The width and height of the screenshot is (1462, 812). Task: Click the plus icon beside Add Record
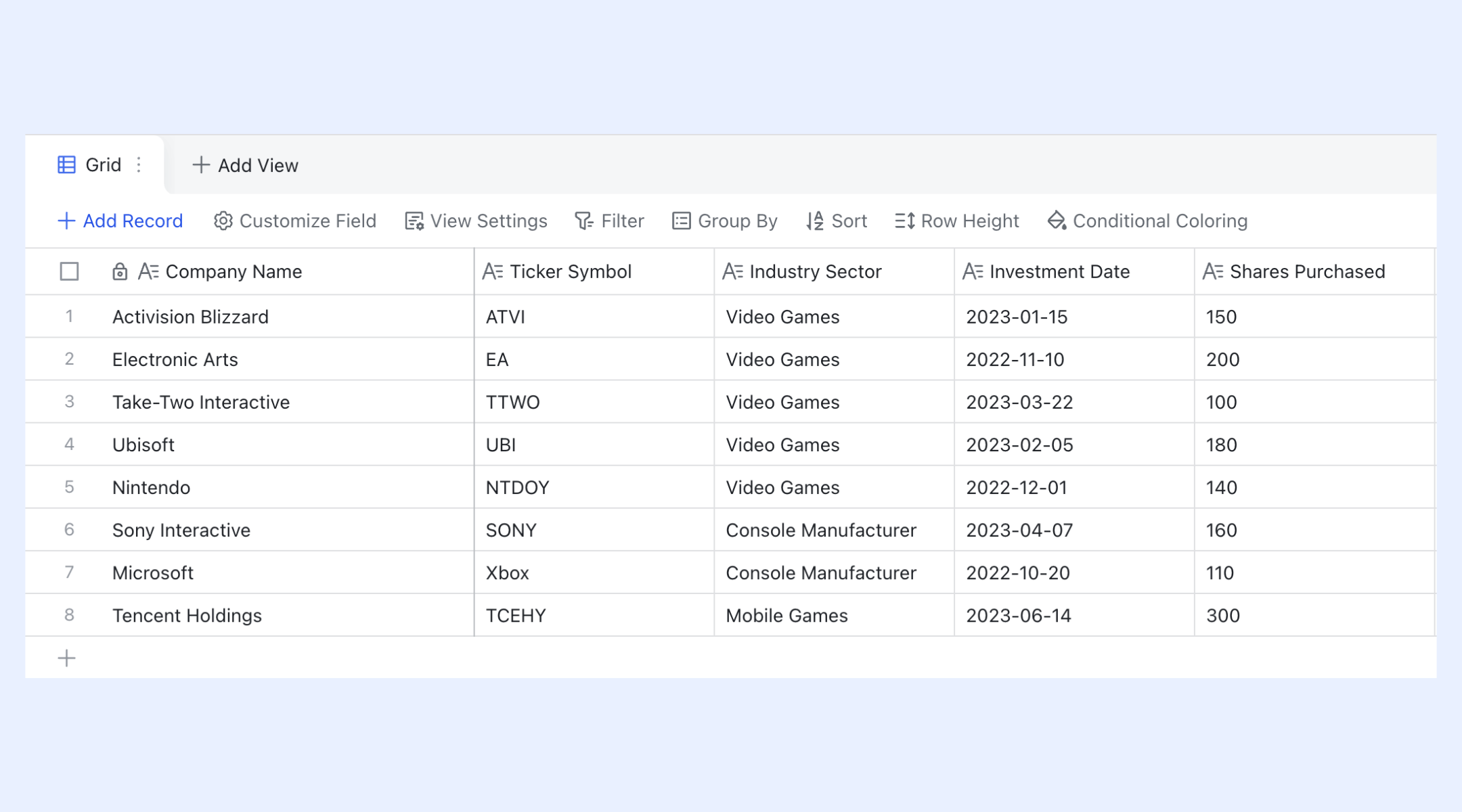pyautogui.click(x=66, y=221)
